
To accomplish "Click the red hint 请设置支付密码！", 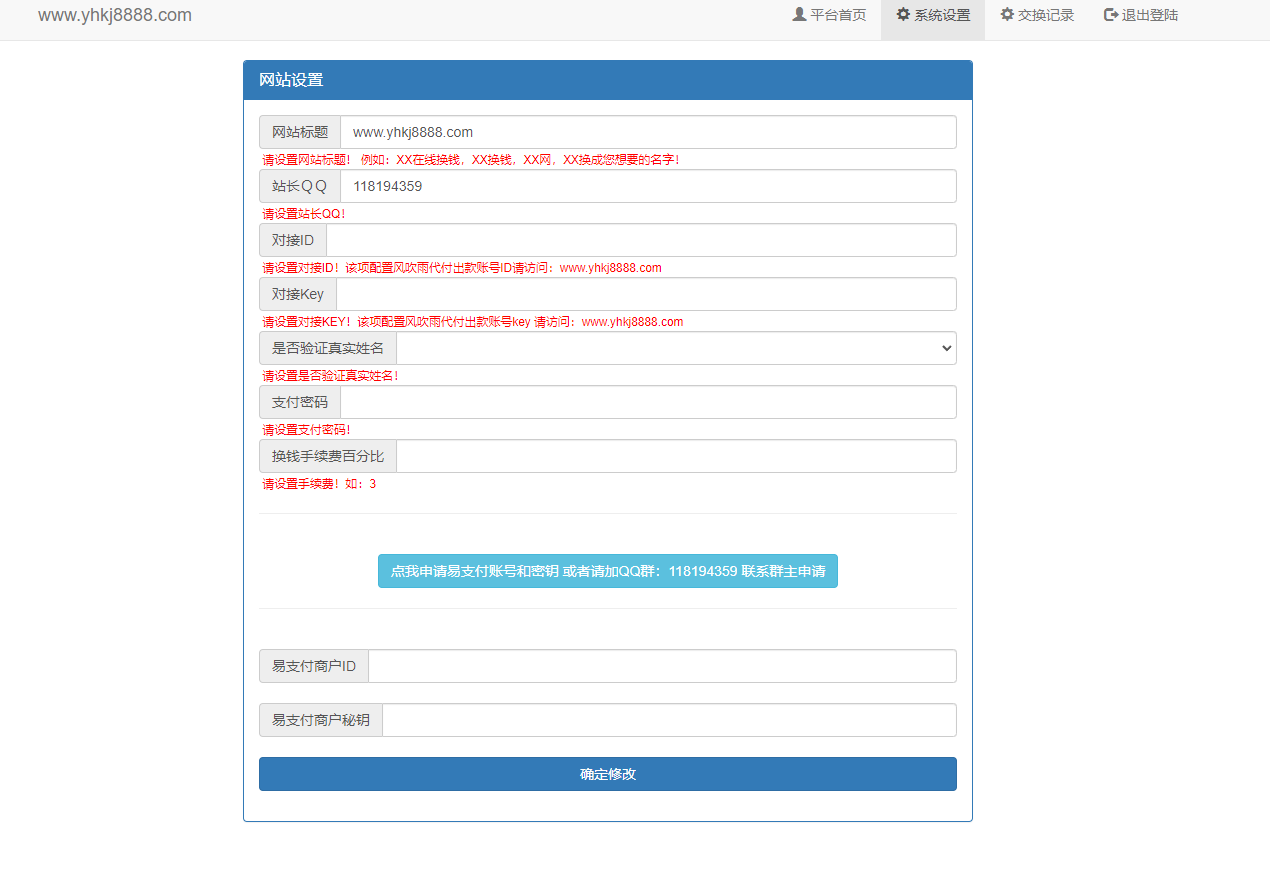I will click(307, 430).
